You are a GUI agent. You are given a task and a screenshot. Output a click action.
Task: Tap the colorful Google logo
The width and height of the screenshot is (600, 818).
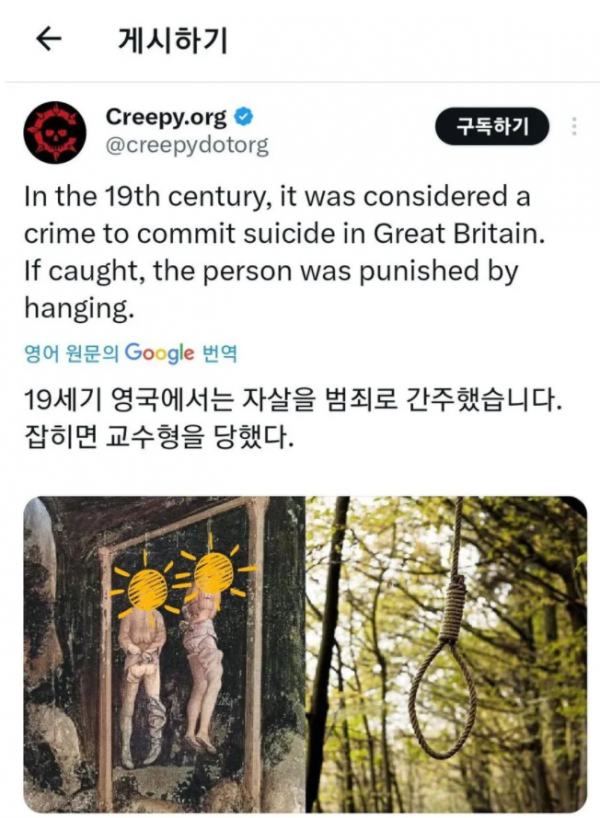160,353
